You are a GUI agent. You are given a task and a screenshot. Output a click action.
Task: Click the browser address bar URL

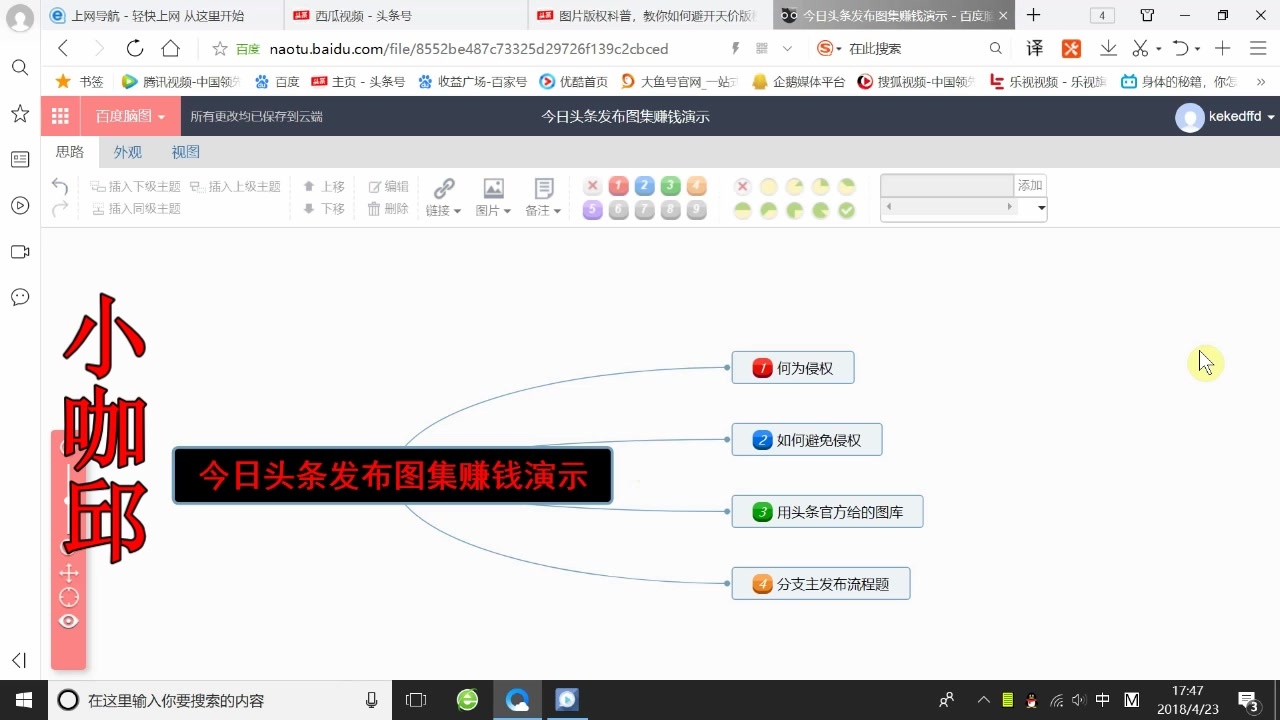[x=469, y=48]
